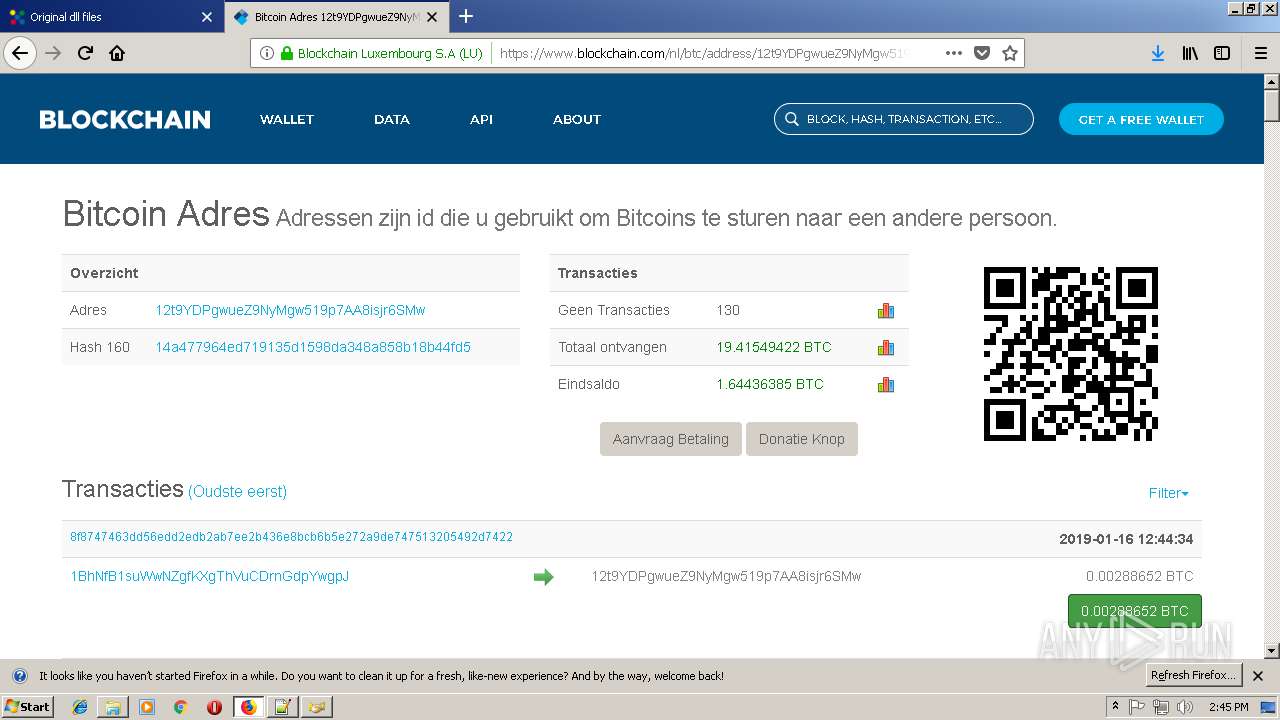Open transaction hash 8f8747463dd56edd... link
This screenshot has width=1280, height=720.
291,537
